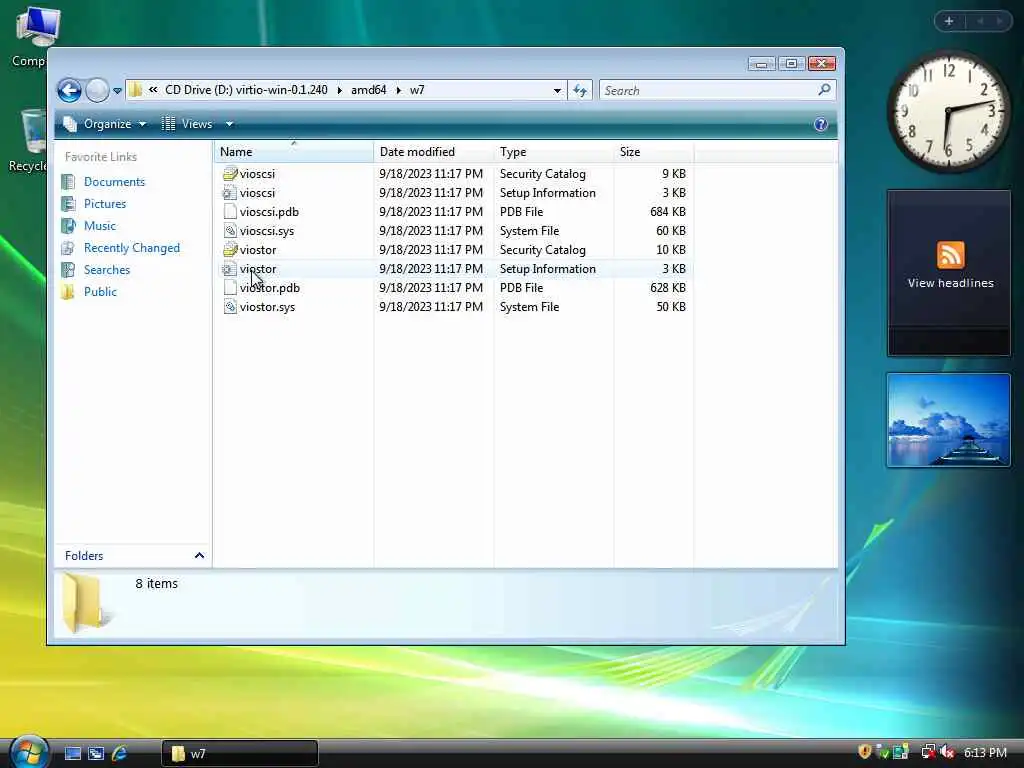Open the address bar history dropdown

(x=557, y=91)
